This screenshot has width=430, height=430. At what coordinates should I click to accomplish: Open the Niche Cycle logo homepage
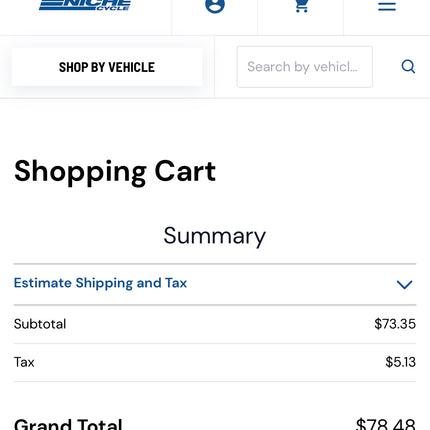tap(85, 5)
